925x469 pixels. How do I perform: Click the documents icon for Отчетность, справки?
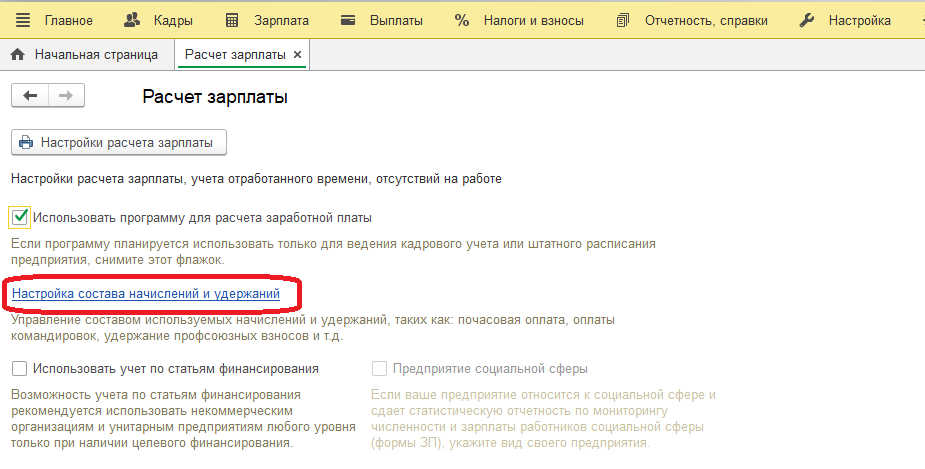(x=623, y=20)
